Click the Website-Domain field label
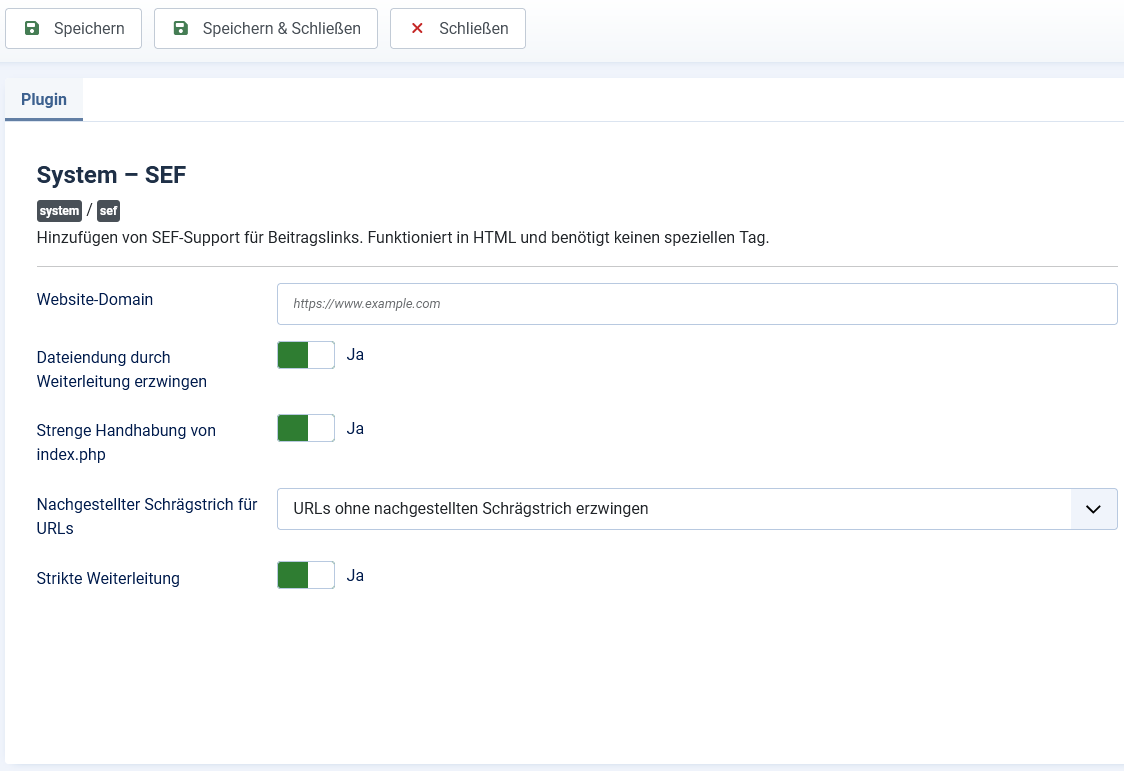The image size is (1124, 771). tap(95, 299)
